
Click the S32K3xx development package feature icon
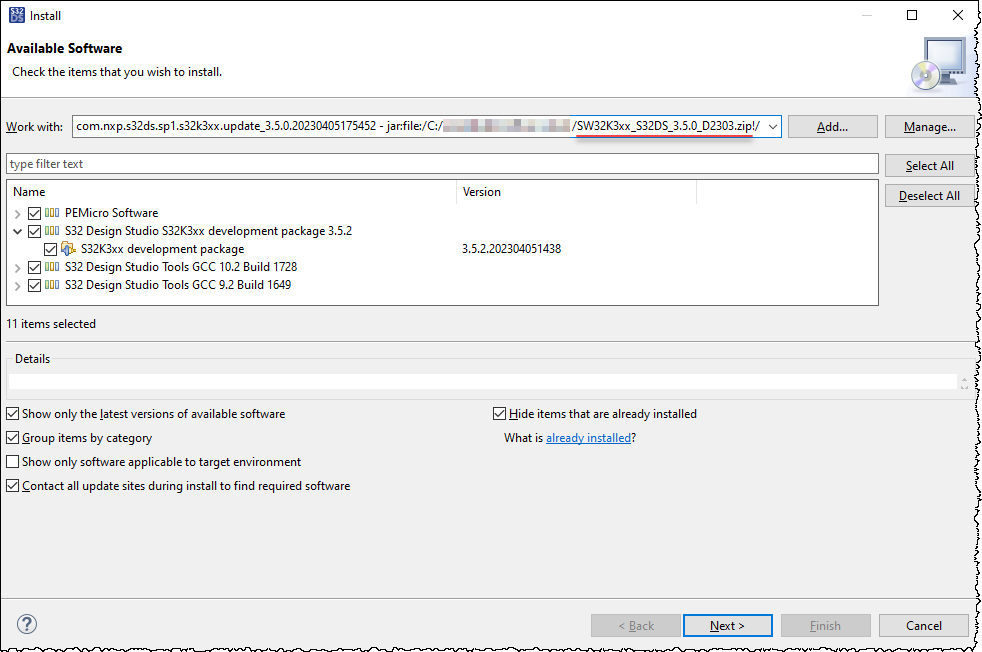(x=68, y=249)
